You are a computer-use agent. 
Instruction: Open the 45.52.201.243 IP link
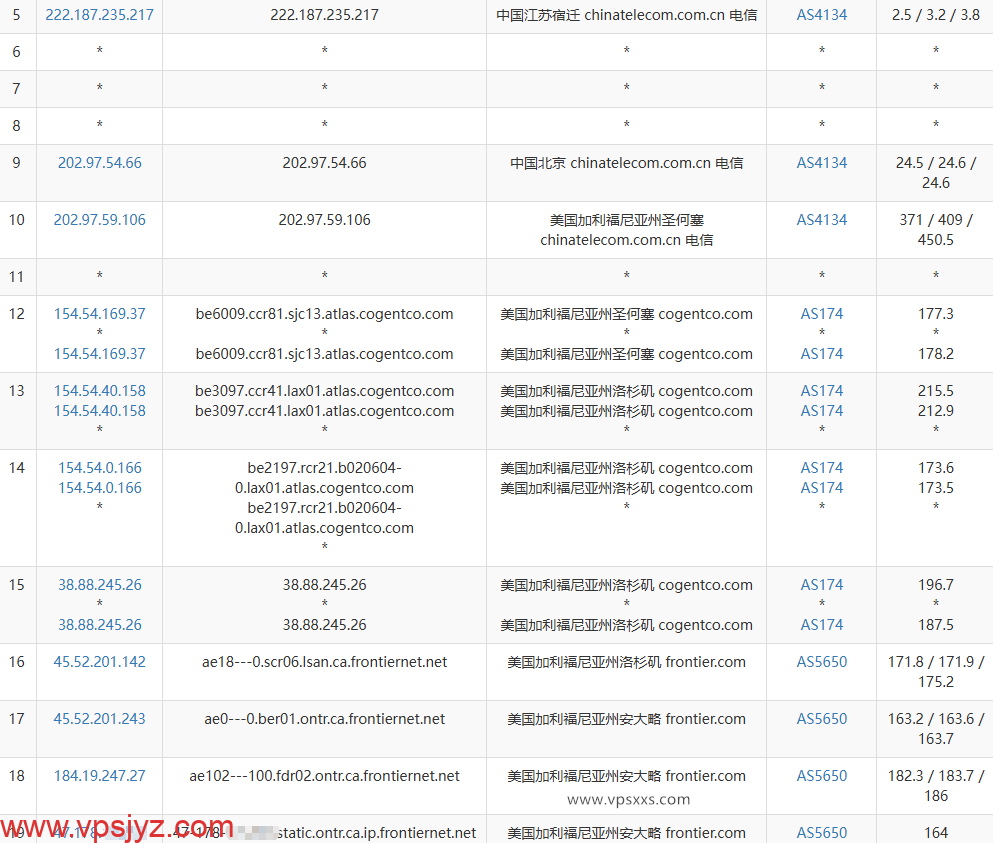99,718
